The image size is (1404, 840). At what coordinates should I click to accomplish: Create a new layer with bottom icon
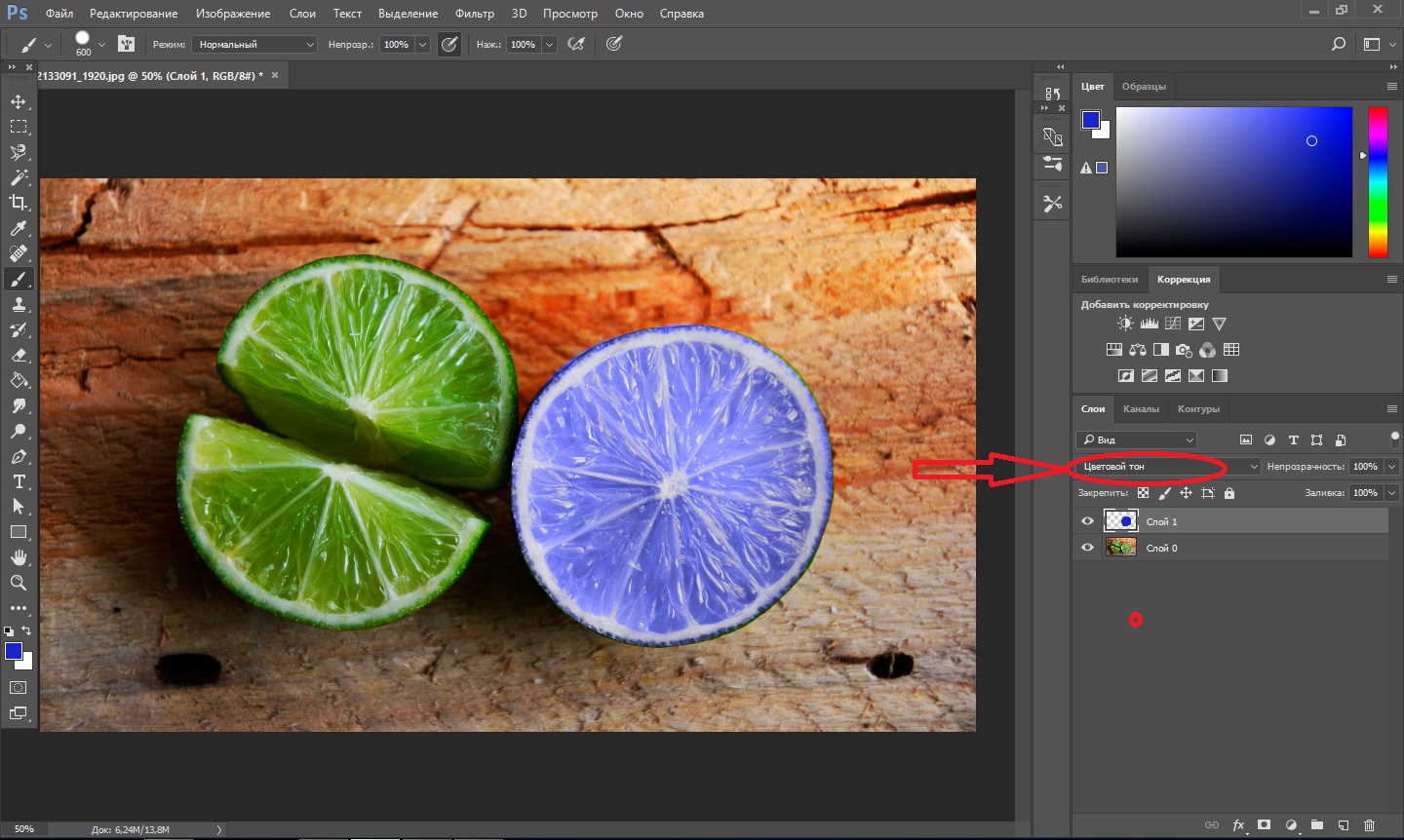[1343, 825]
